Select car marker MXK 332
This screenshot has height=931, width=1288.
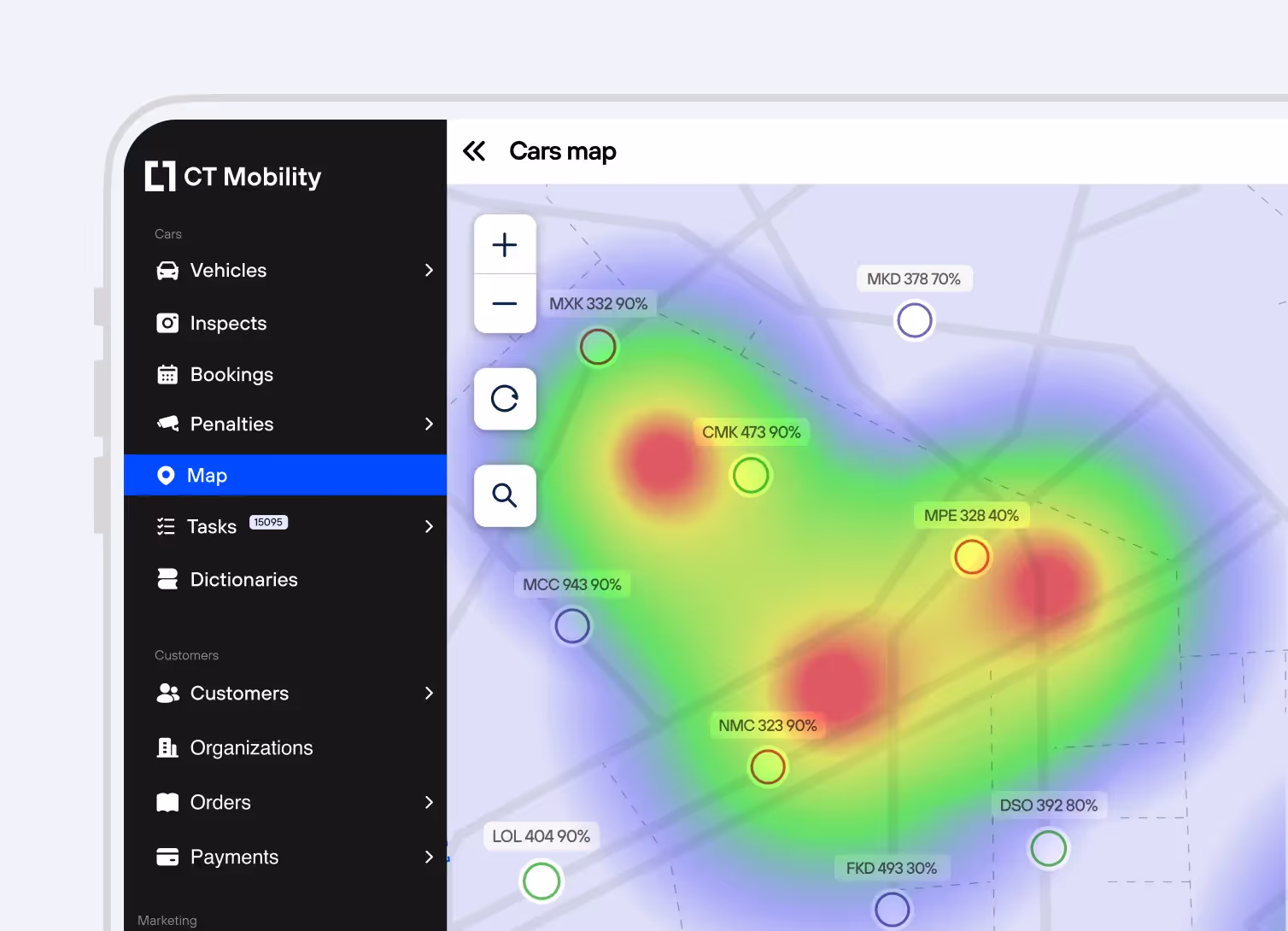[x=598, y=348]
